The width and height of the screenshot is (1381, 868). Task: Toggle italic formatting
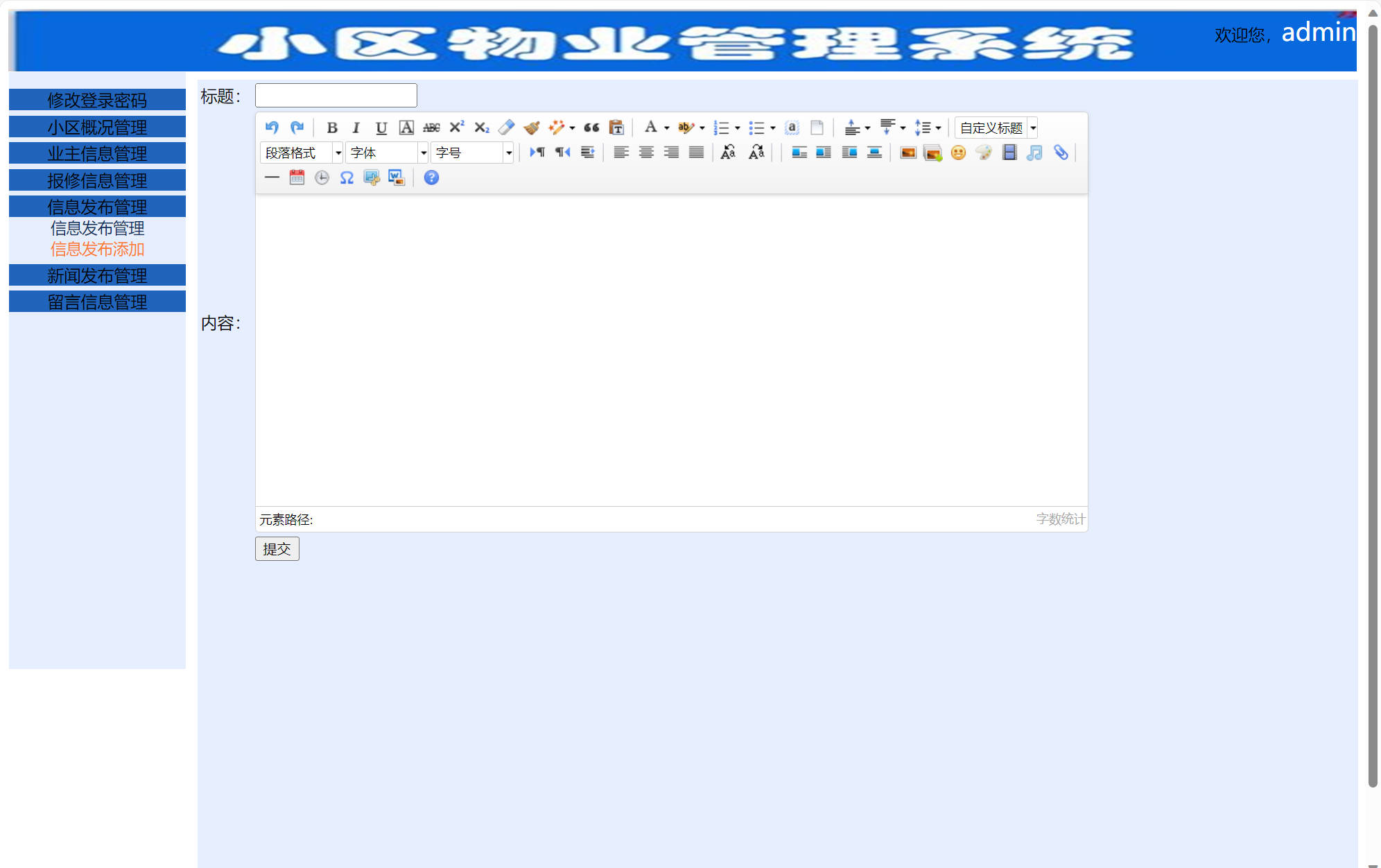point(356,128)
